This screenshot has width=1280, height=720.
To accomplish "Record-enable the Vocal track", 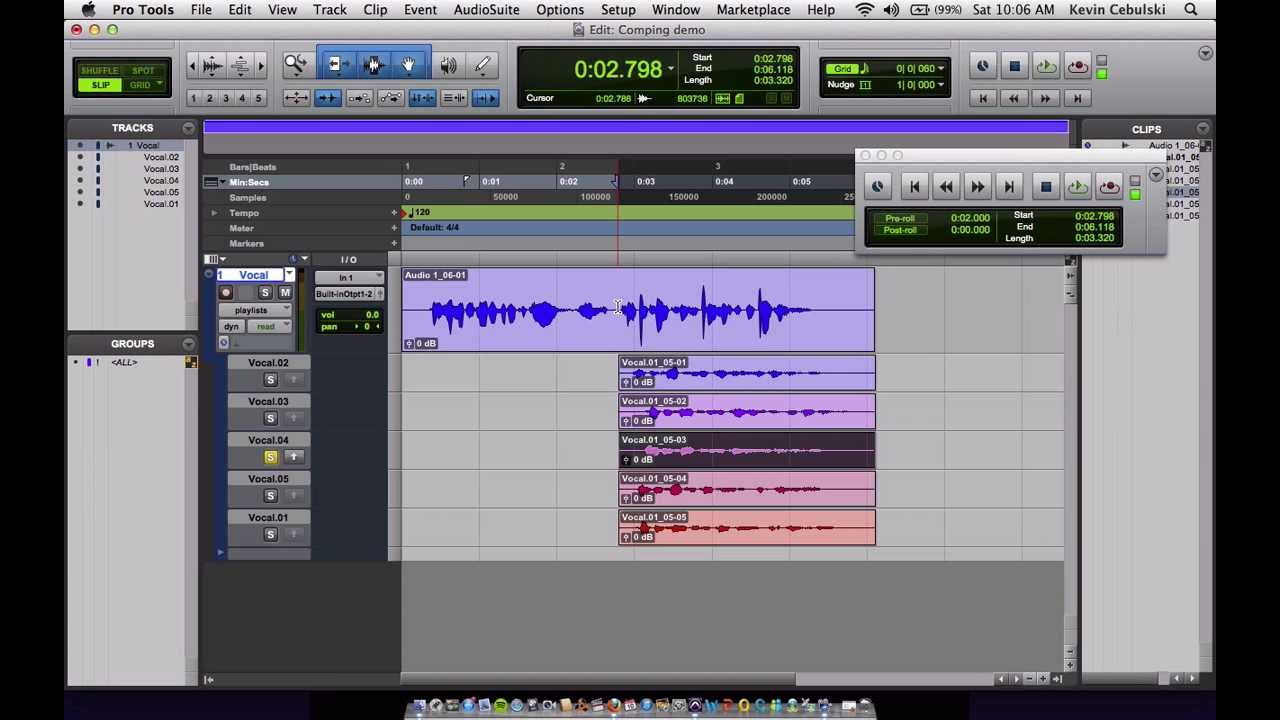I will [226, 293].
